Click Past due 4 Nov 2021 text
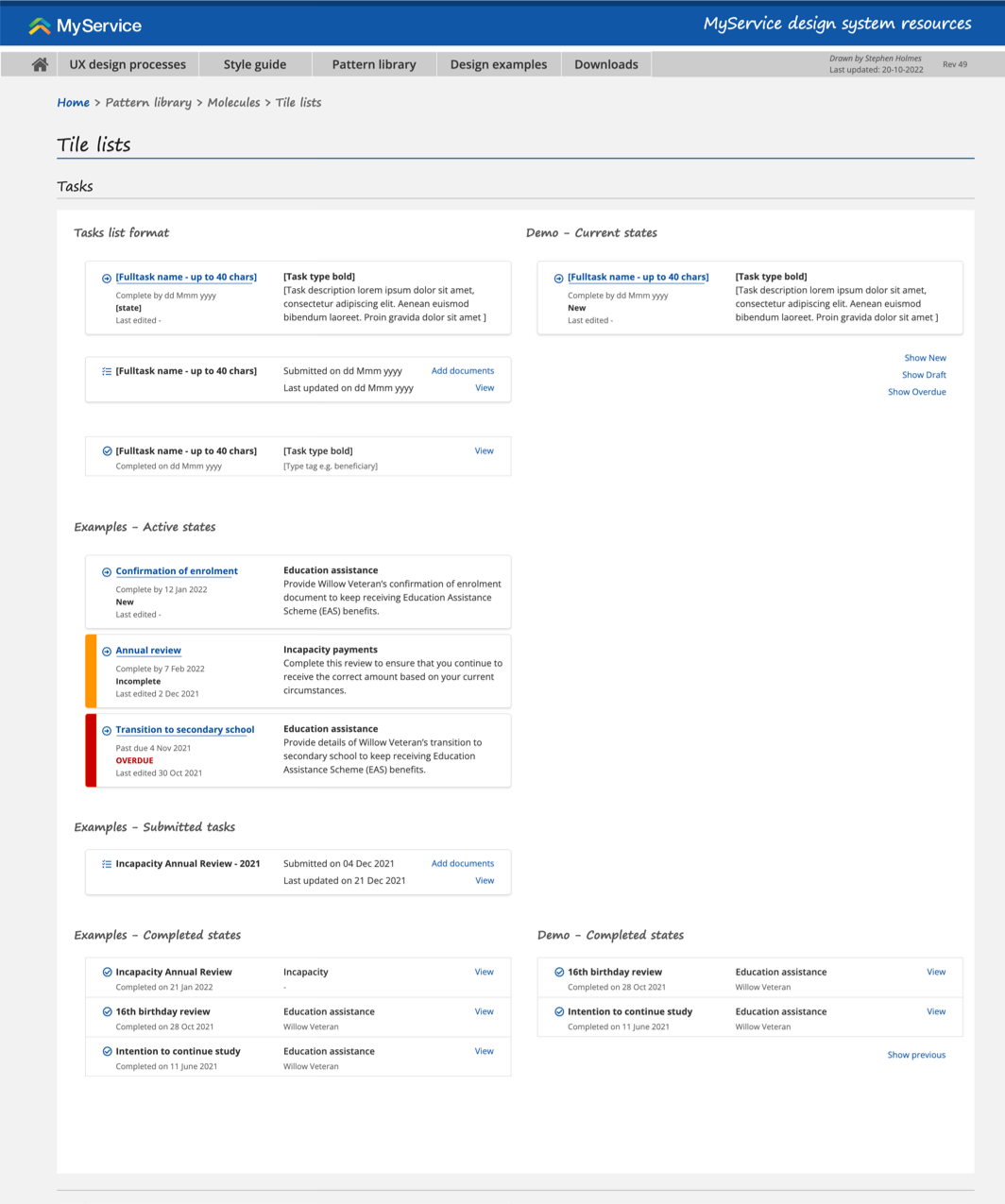 (153, 748)
